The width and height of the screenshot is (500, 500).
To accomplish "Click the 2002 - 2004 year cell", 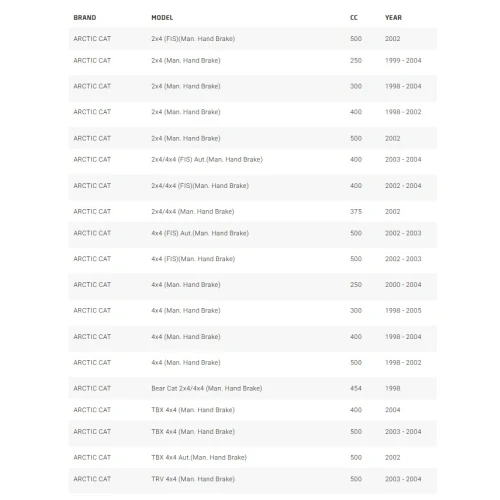I will point(403,186).
